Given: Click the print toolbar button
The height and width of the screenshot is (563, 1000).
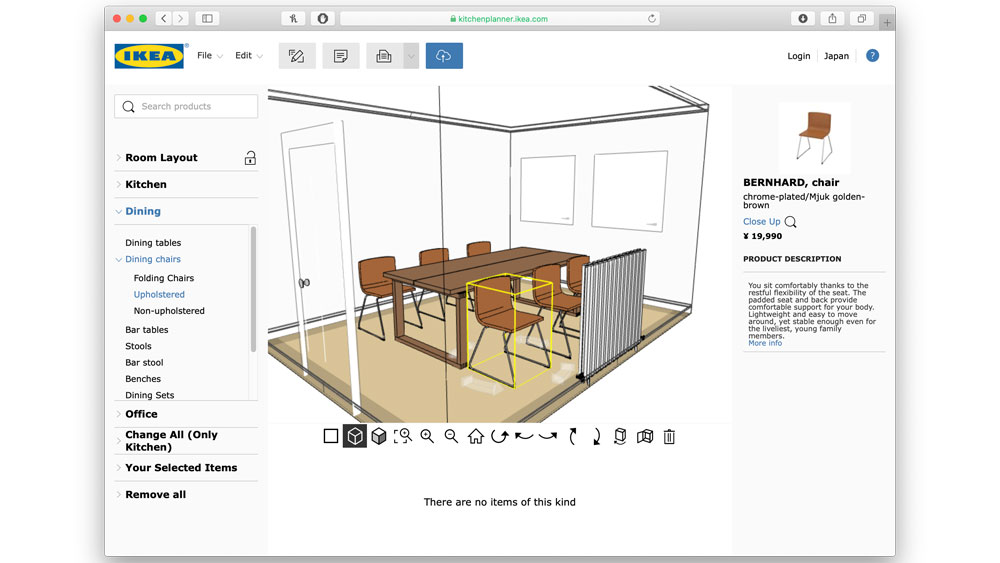Looking at the screenshot, I should pos(384,56).
